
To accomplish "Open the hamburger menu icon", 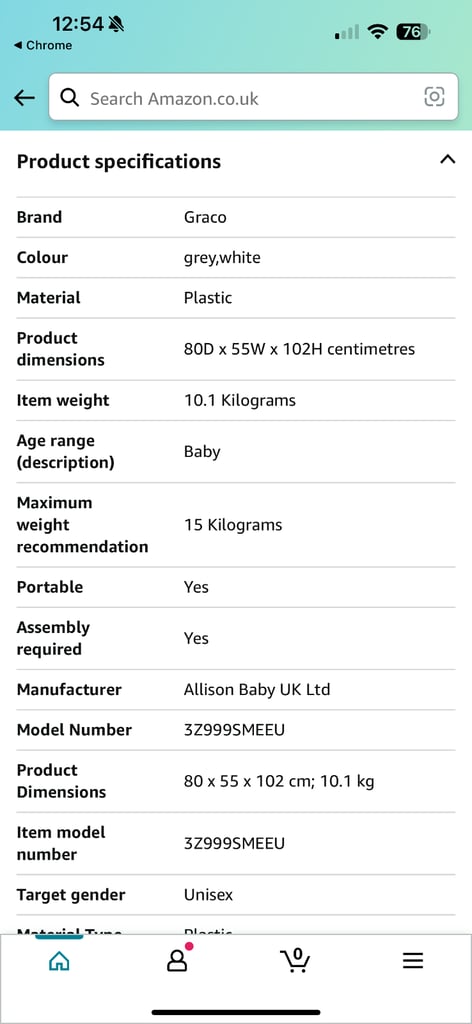I will tap(413, 961).
